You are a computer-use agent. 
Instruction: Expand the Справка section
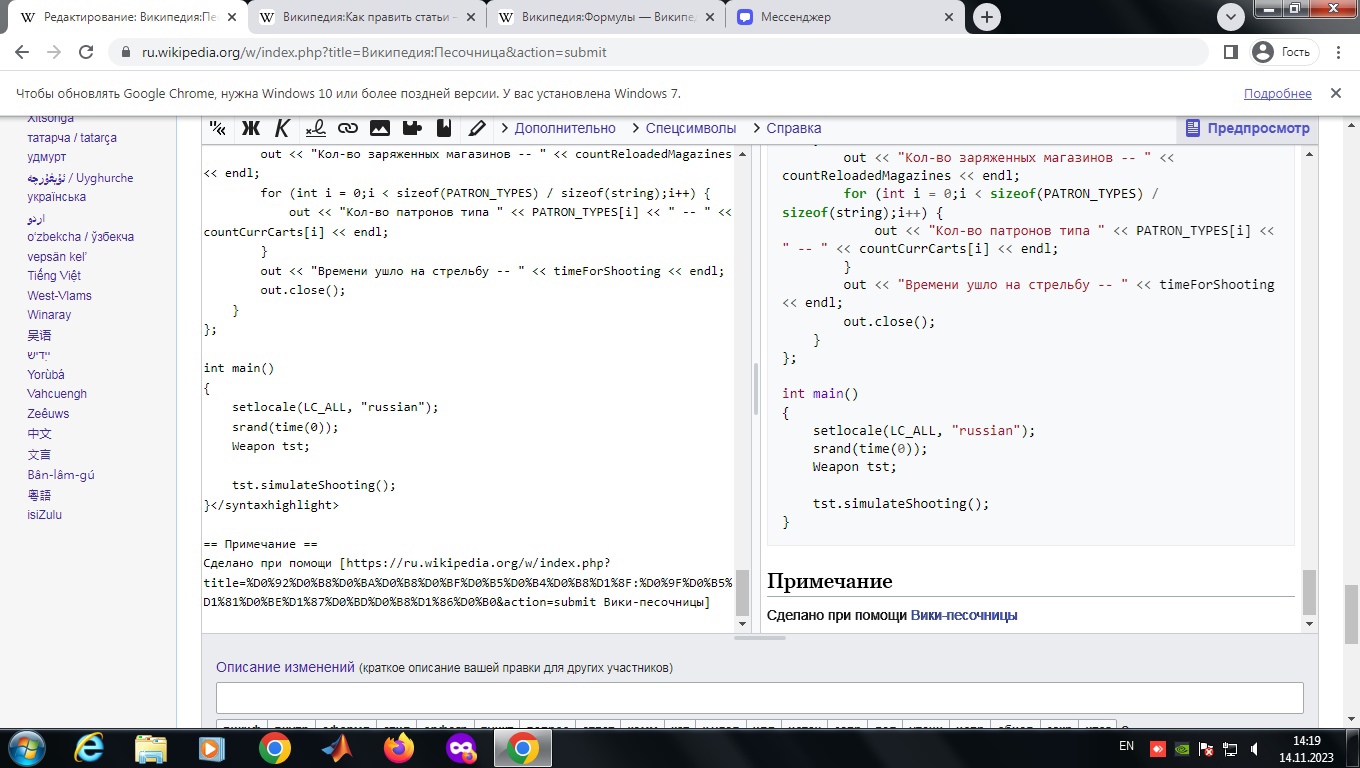[793, 128]
